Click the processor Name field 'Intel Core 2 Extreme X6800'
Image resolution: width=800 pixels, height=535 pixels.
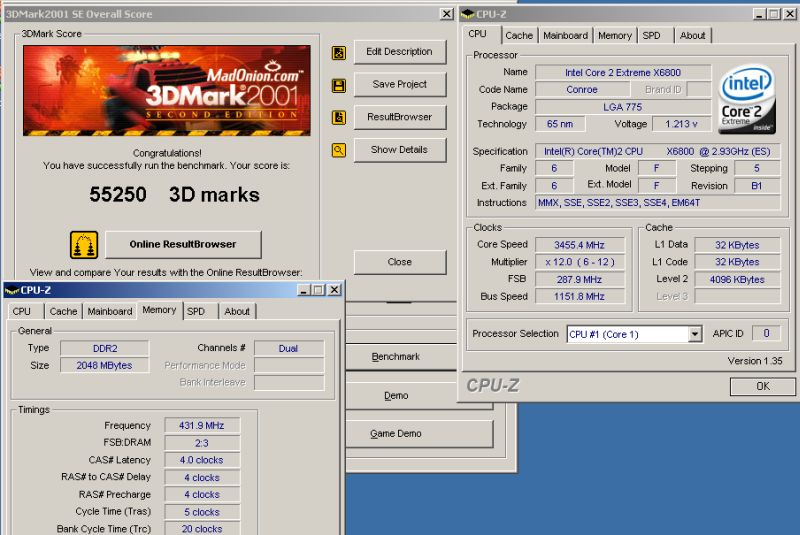click(x=622, y=72)
